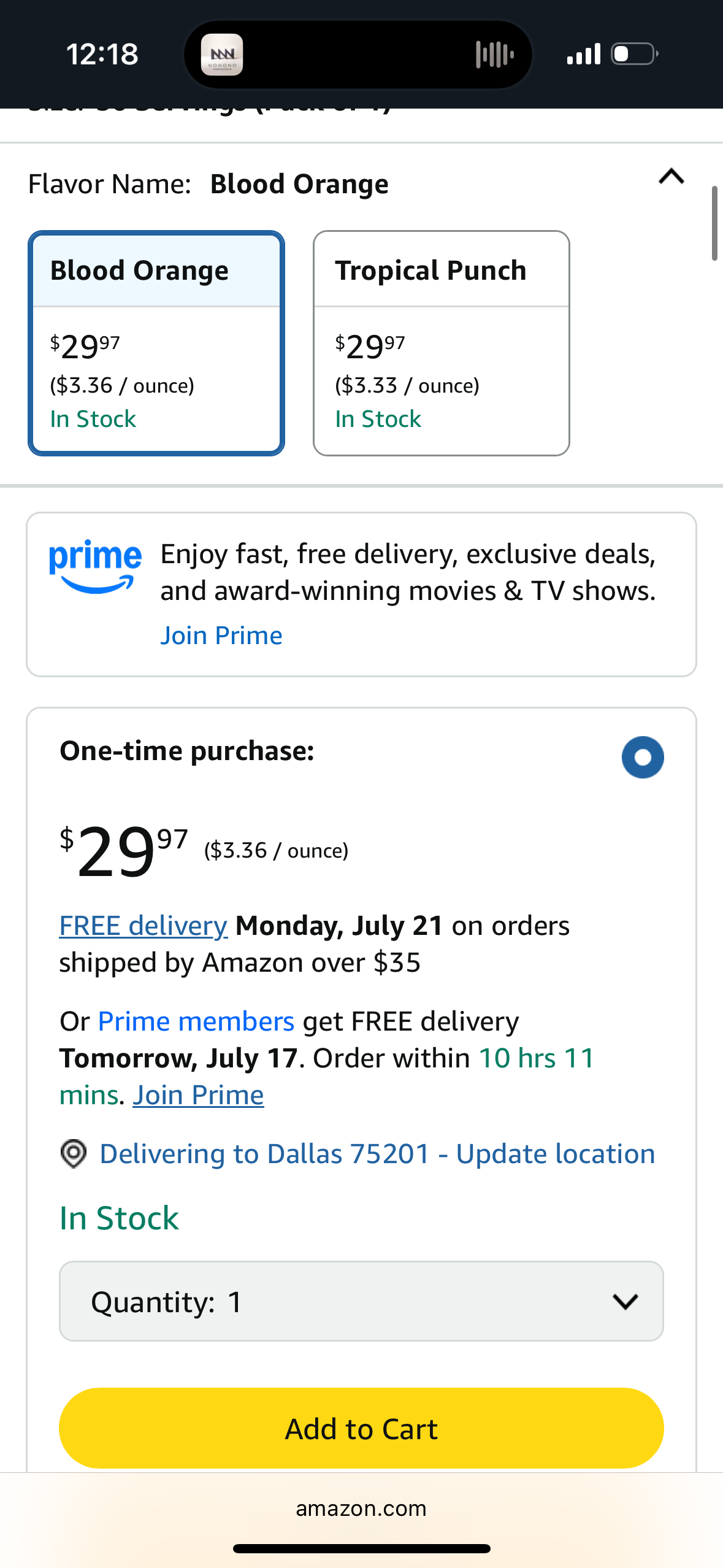723x1568 pixels.
Task: Tap the Prime members link
Action: pyautogui.click(x=196, y=1021)
